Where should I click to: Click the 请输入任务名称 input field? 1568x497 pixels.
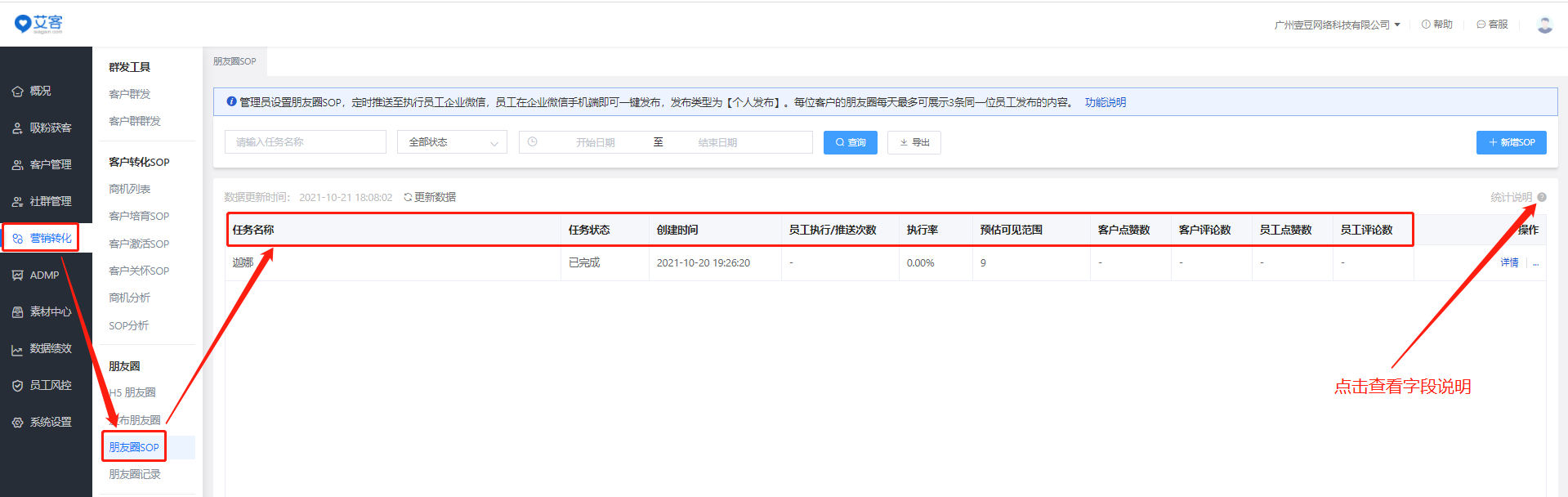[x=305, y=142]
